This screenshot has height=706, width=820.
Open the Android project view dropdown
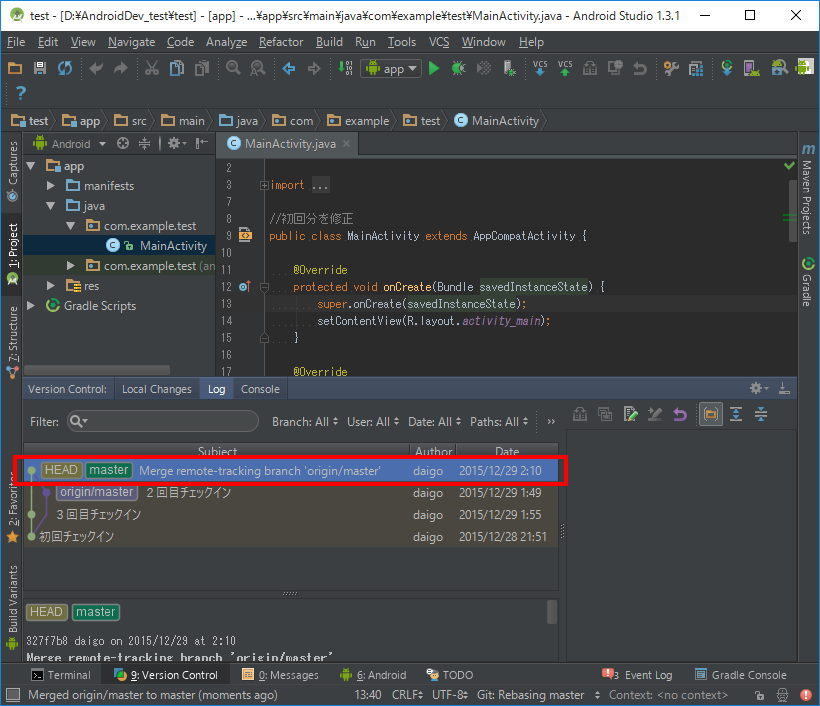[x=70, y=144]
